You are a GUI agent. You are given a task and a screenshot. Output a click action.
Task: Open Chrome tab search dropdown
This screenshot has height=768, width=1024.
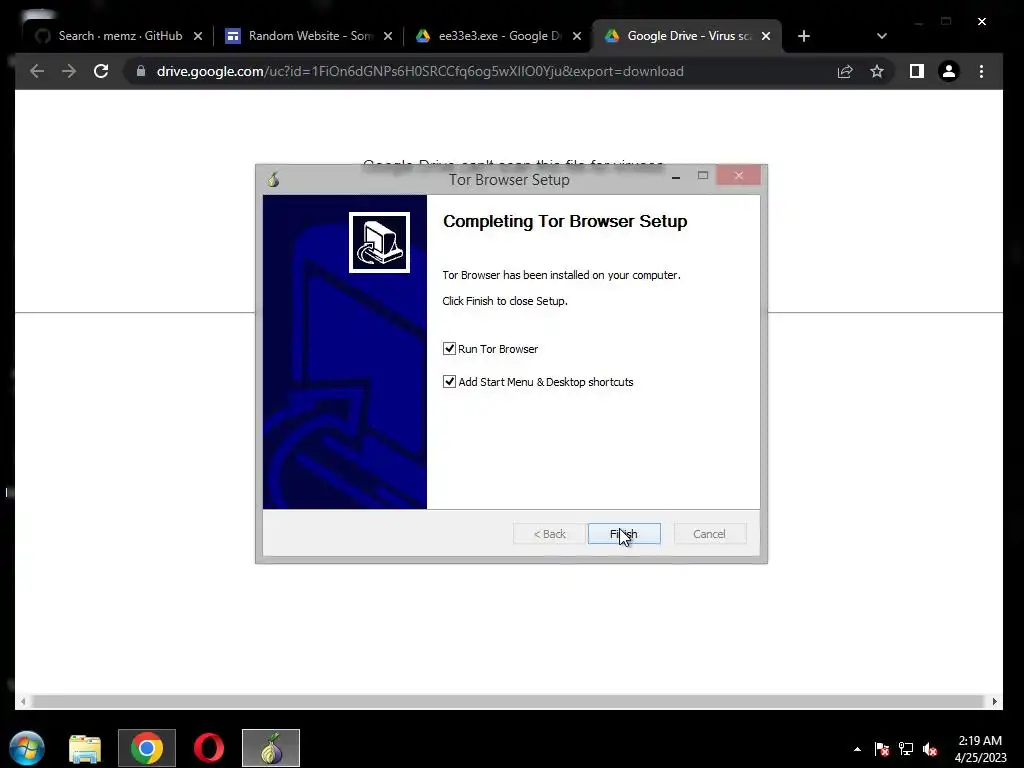click(882, 37)
